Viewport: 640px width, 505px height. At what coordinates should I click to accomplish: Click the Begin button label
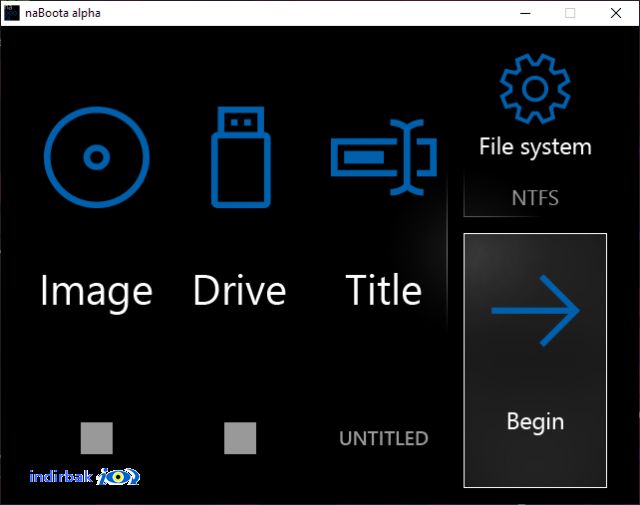click(535, 421)
